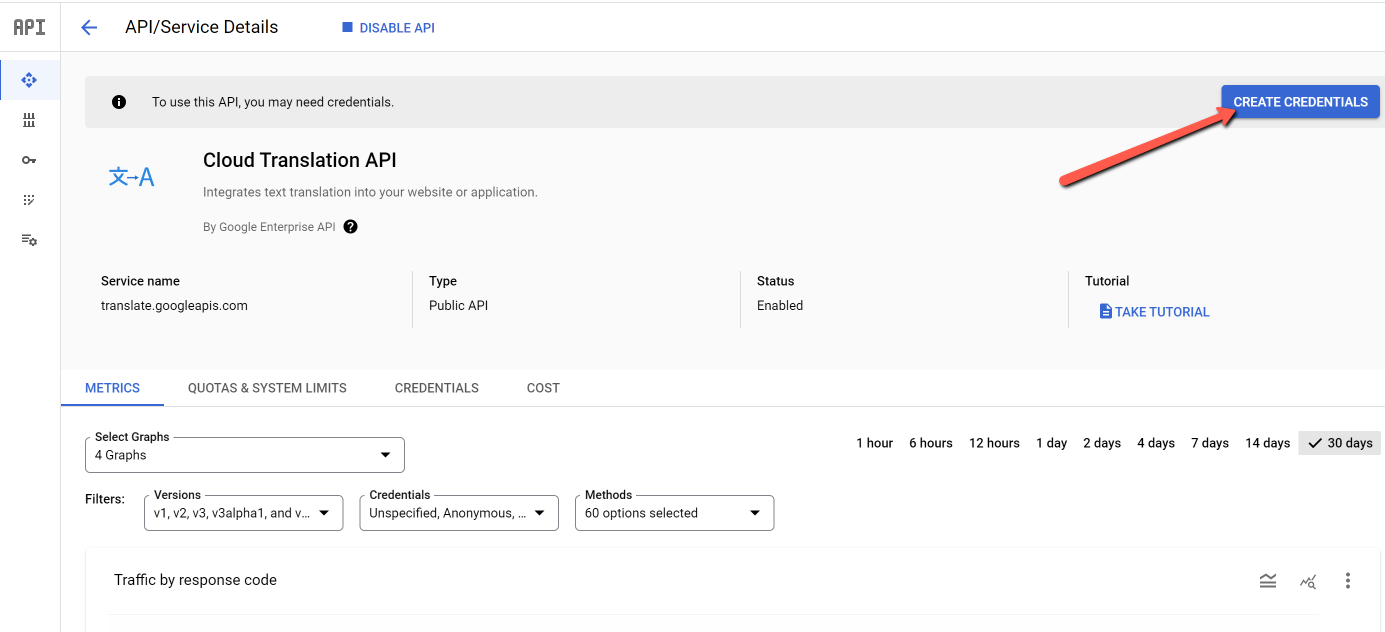1385x632 pixels.
Task: Select the 4 days time range
Action: [1156, 443]
